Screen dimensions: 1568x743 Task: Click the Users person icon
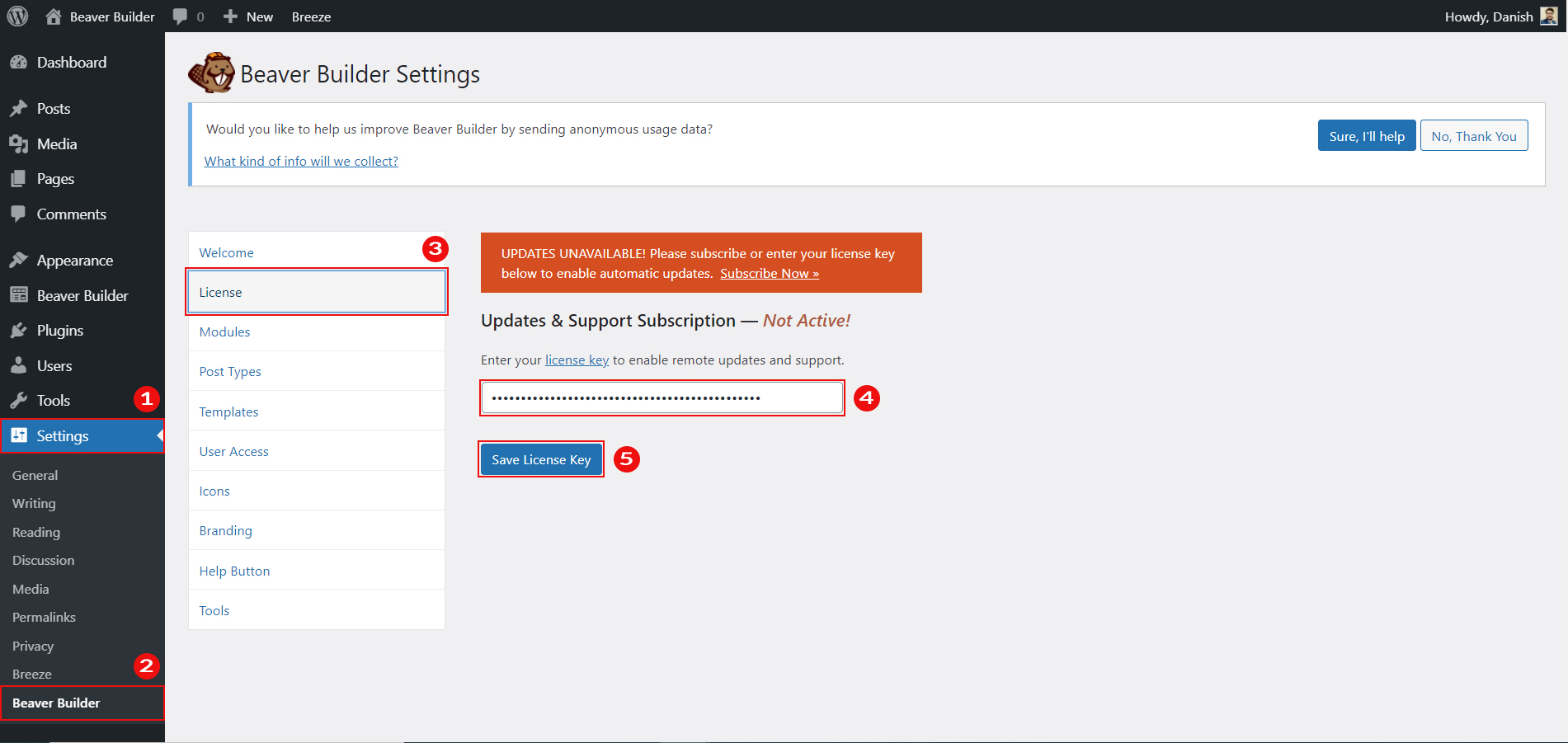tap(18, 365)
